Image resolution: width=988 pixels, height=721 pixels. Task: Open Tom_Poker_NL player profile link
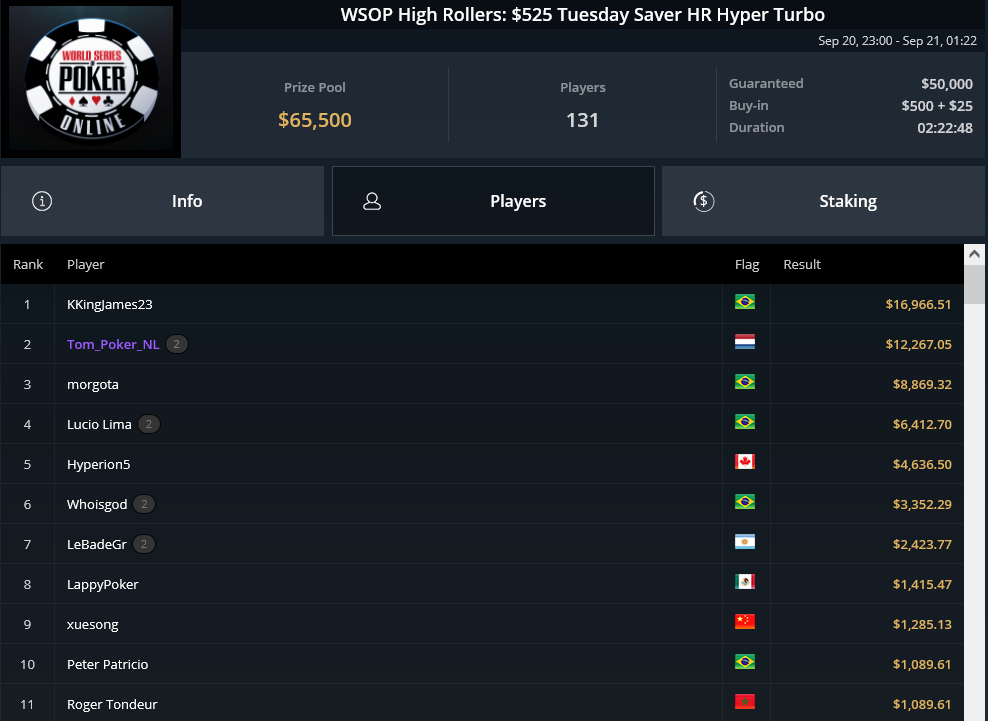pyautogui.click(x=113, y=344)
